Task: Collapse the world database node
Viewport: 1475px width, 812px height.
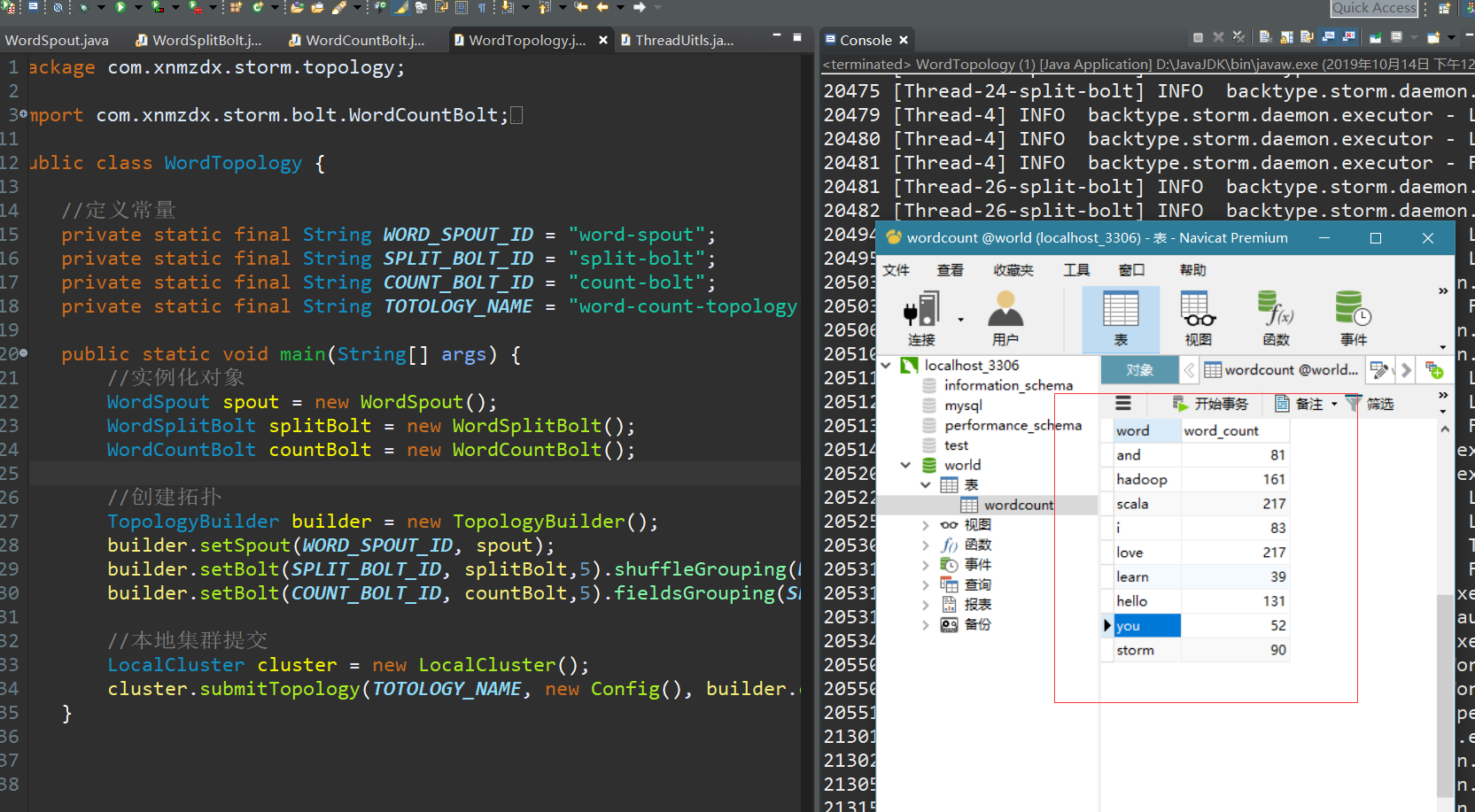Action: coord(905,465)
